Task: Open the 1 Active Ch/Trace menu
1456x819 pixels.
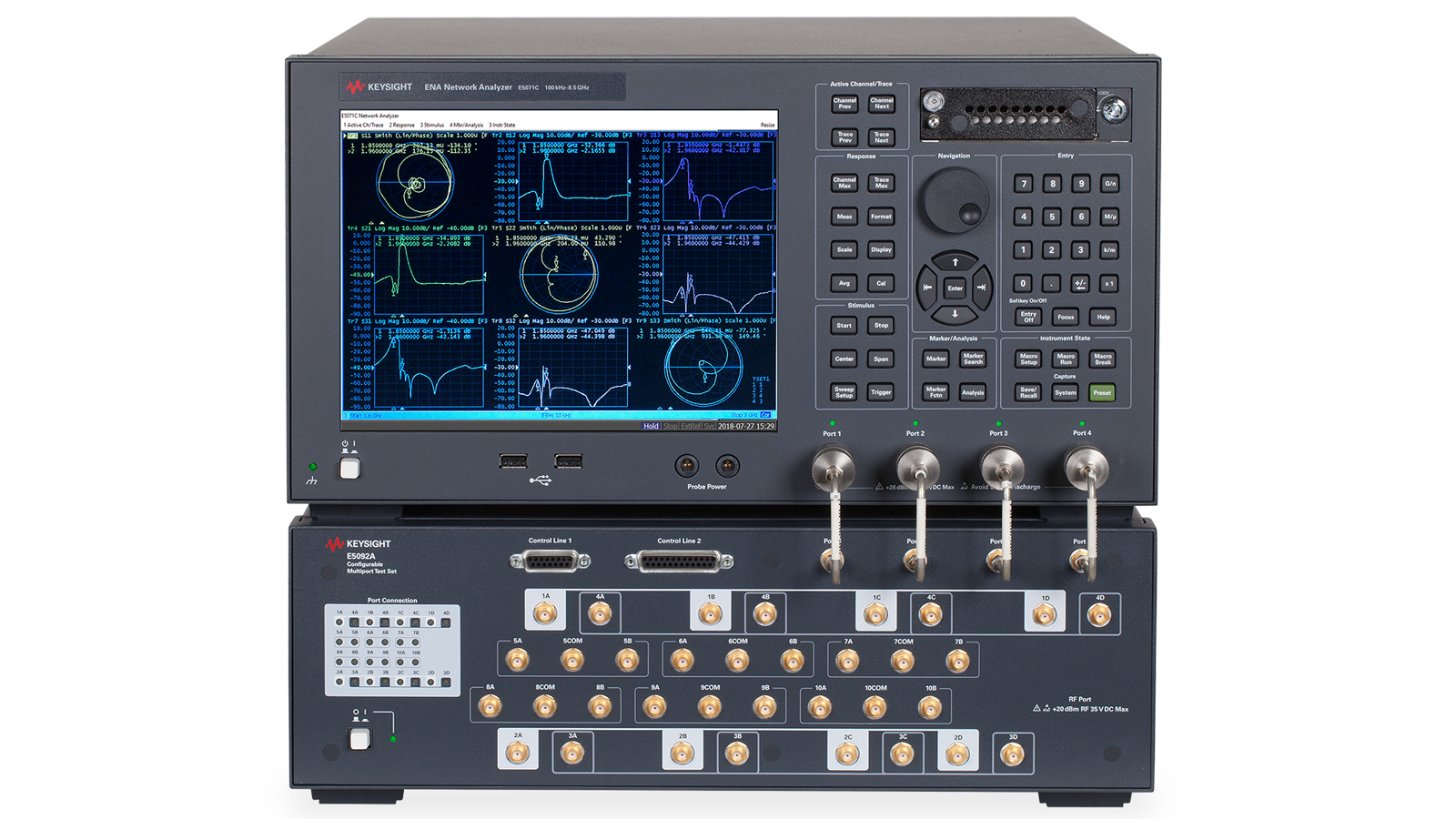Action: tap(363, 126)
